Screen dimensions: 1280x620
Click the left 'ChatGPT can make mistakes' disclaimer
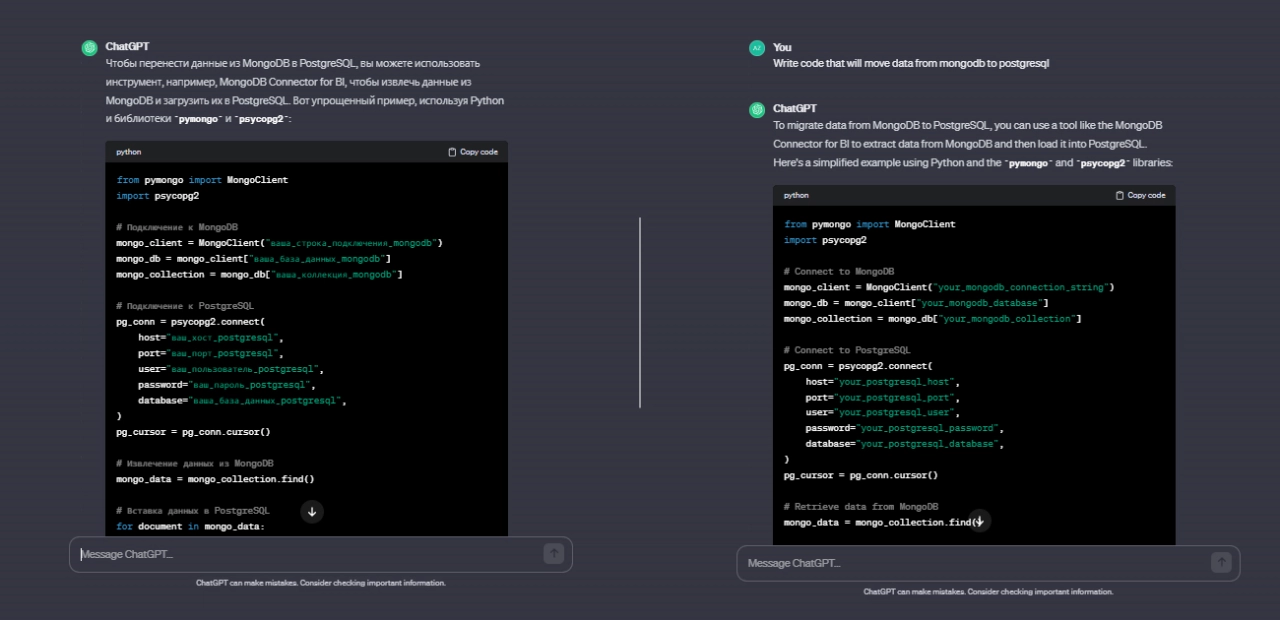[x=320, y=582]
